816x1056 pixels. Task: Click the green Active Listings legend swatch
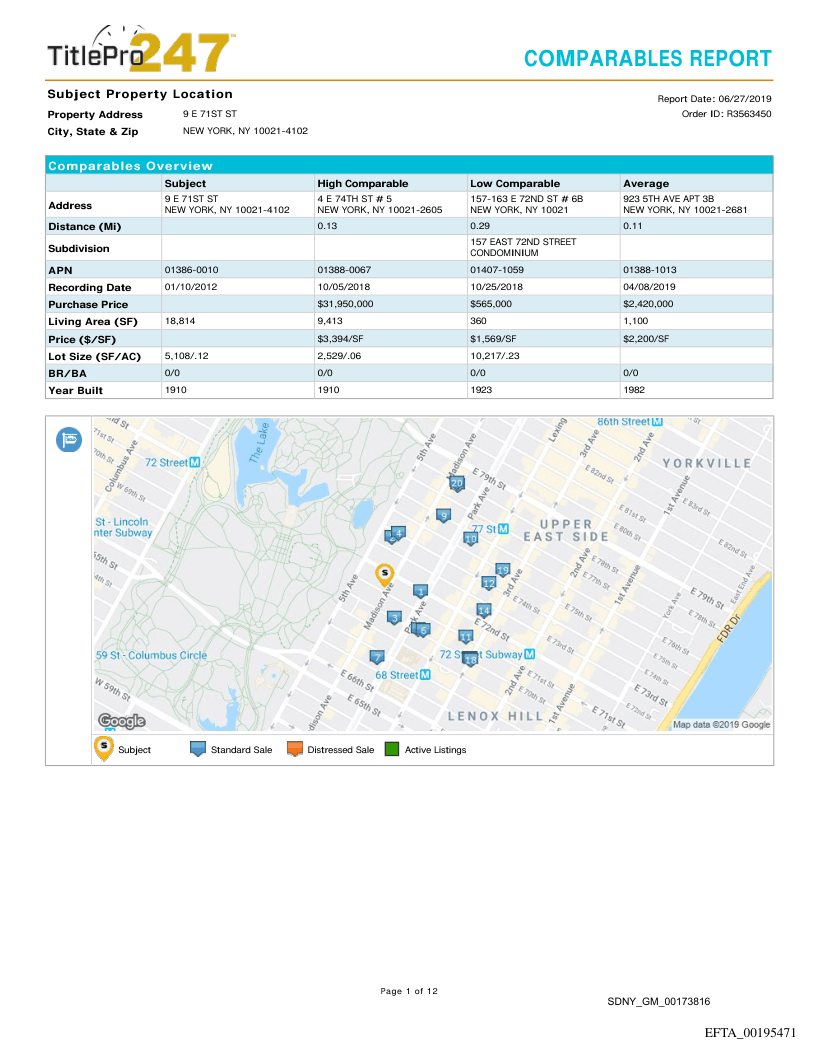(392, 749)
